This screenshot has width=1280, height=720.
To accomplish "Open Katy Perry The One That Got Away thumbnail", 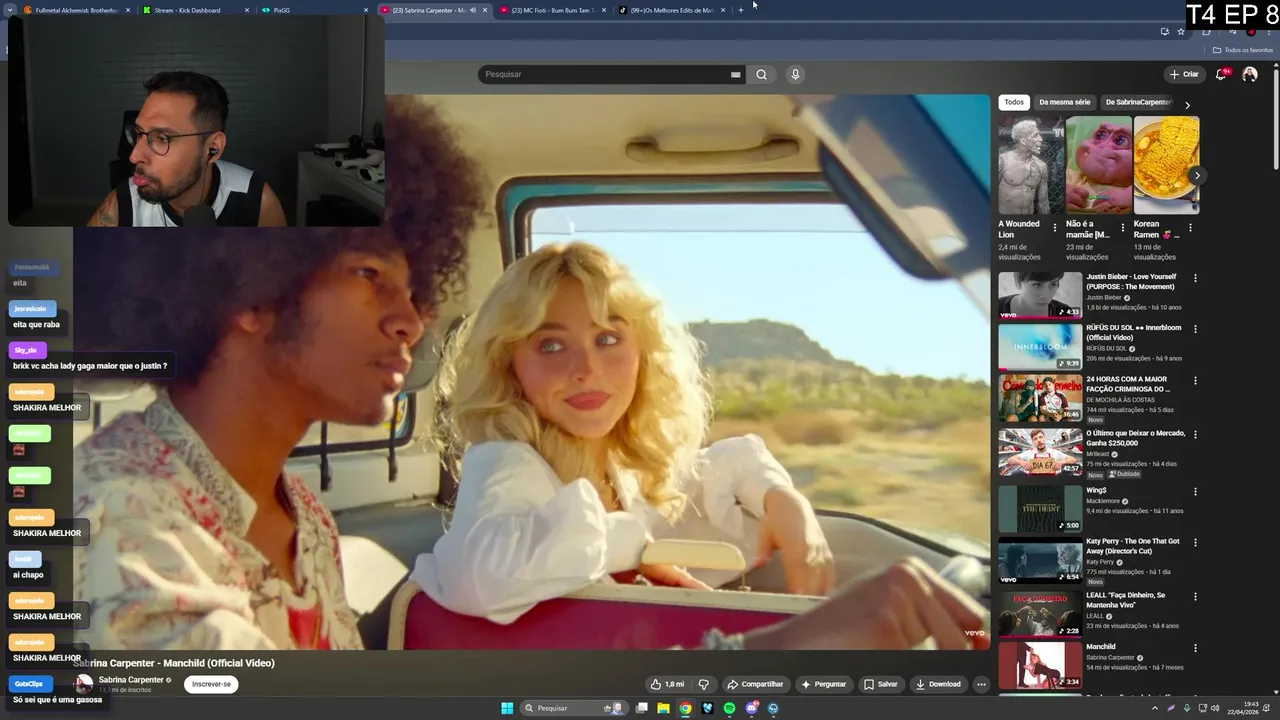I will tap(1040, 560).
